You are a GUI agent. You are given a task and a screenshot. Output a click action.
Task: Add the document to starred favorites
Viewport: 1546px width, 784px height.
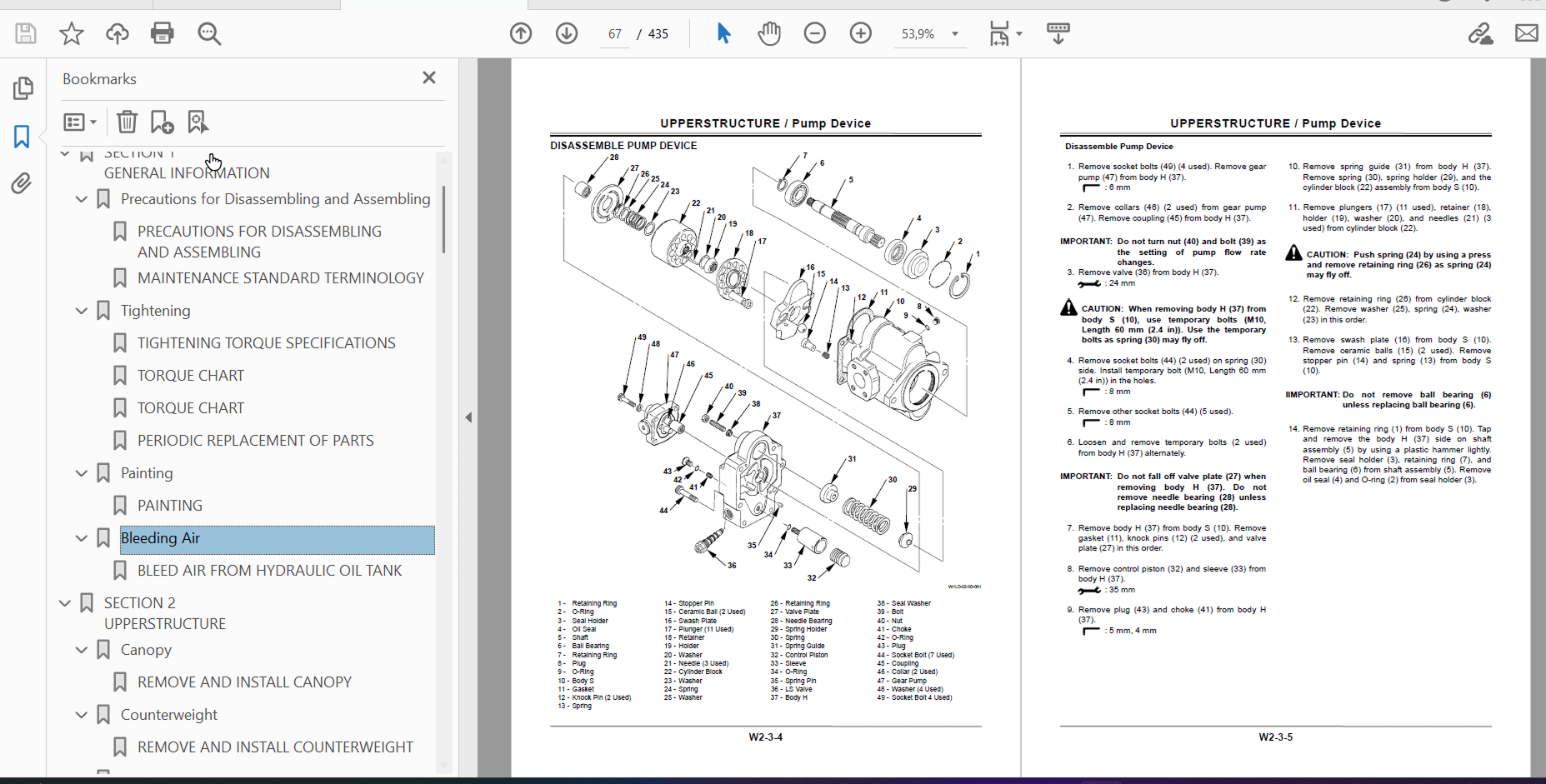tap(72, 33)
